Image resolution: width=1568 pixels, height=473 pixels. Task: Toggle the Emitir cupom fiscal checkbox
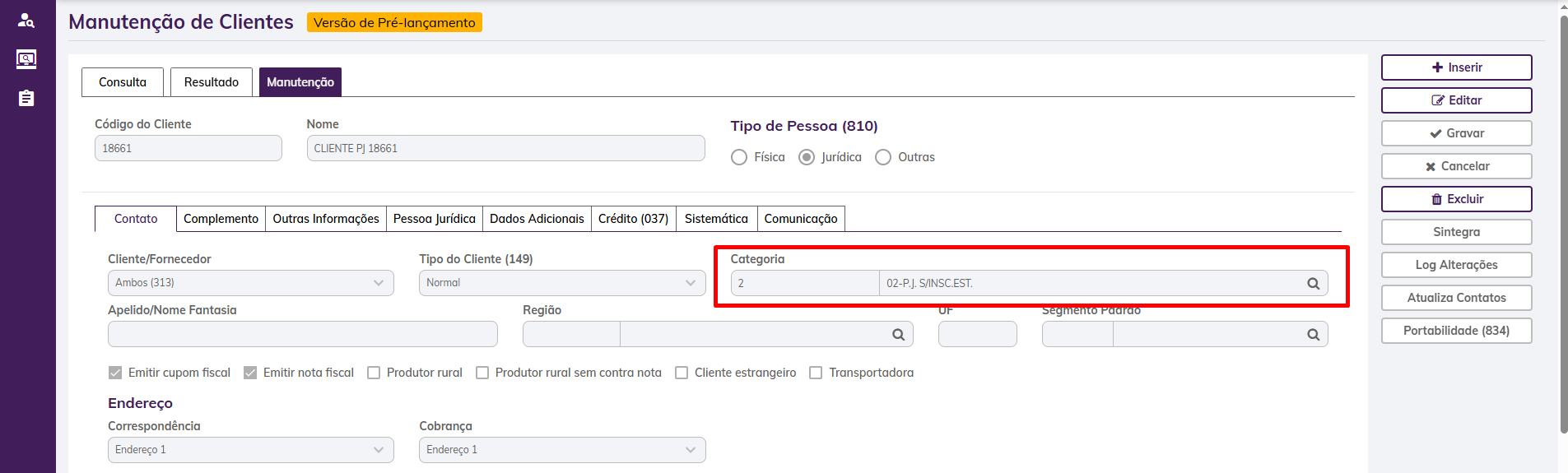(115, 373)
